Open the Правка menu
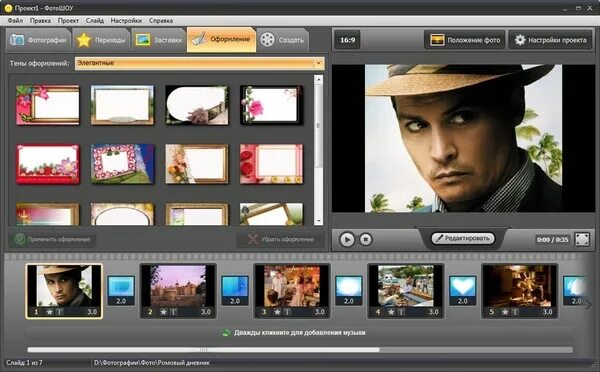The width and height of the screenshot is (600, 372). click(40, 21)
